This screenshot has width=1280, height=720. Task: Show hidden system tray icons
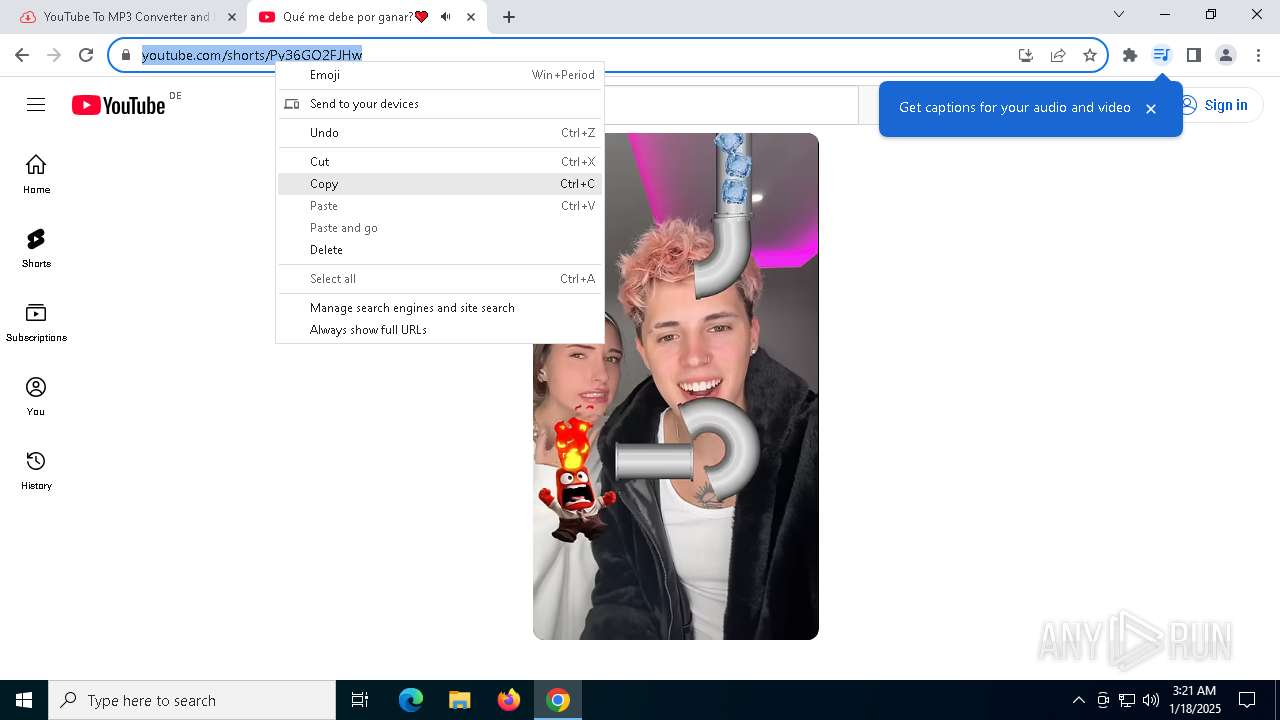click(x=1078, y=700)
